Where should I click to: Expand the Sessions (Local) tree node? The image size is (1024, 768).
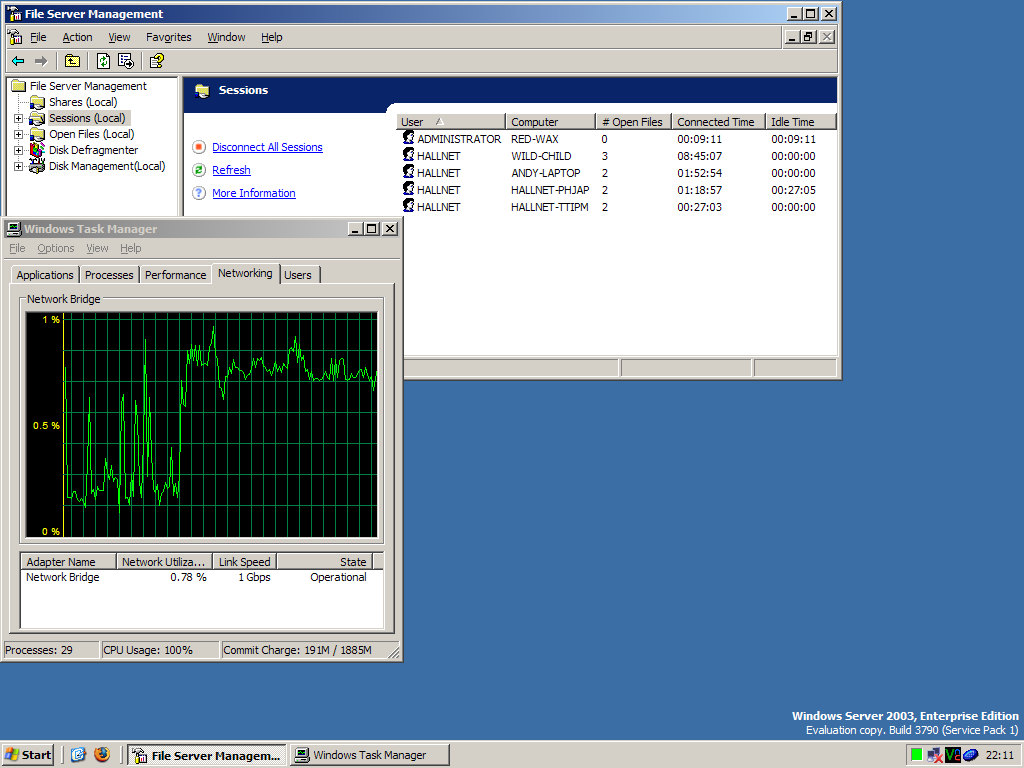click(18, 118)
